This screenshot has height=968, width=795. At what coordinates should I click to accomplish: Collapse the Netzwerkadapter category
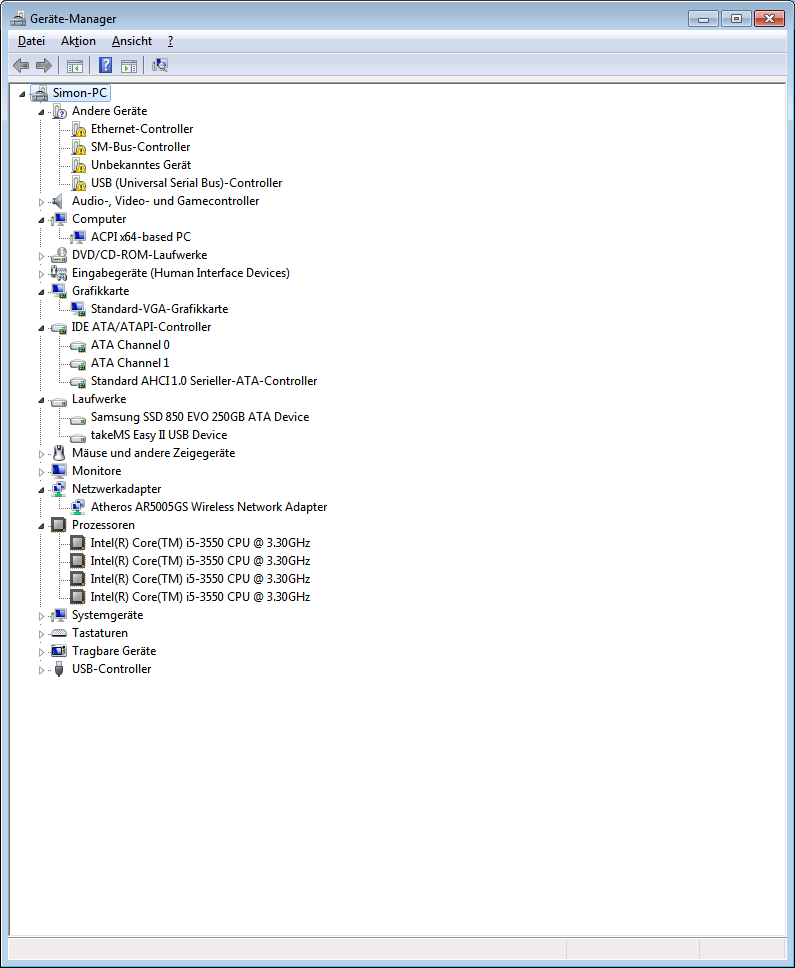(41, 490)
